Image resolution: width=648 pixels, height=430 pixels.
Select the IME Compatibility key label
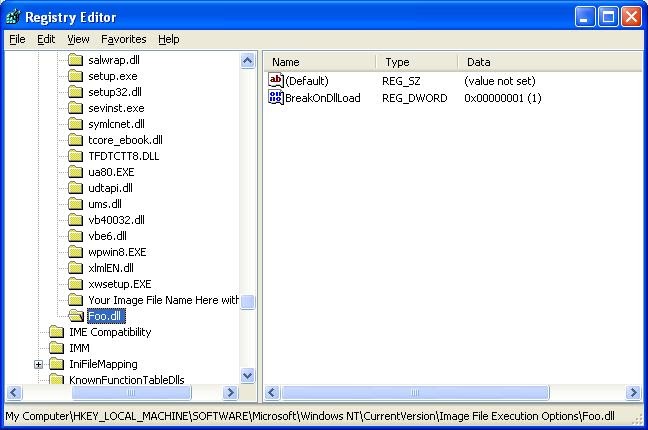110,332
